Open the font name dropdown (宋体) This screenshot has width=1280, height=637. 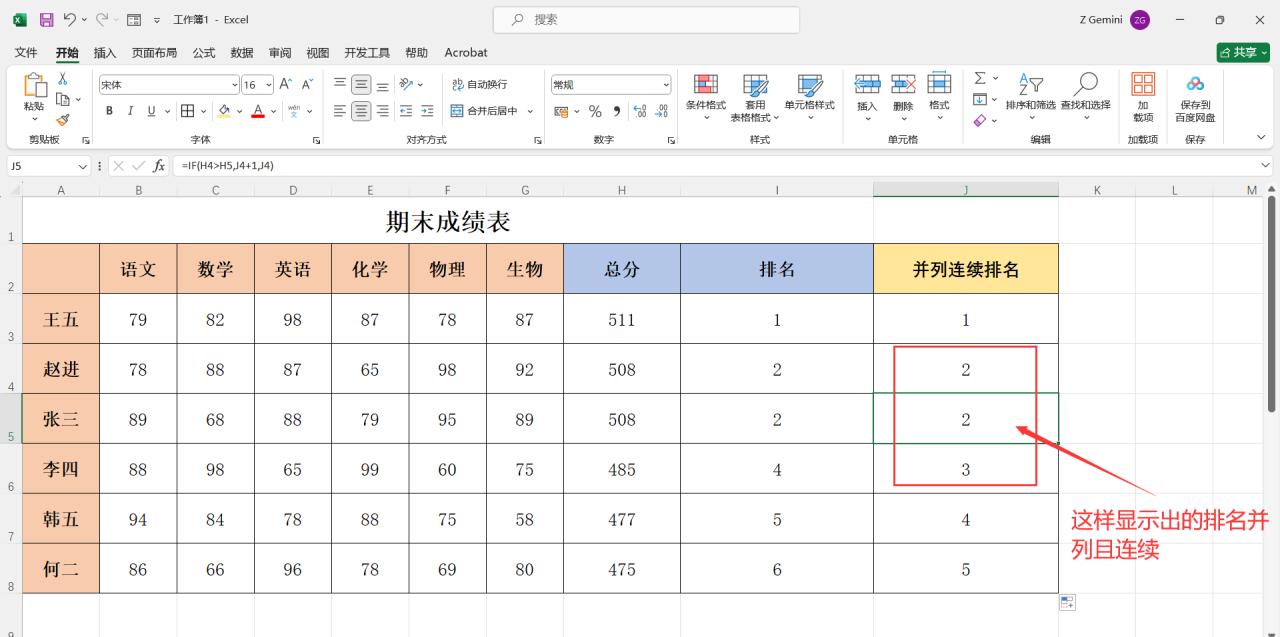point(235,85)
